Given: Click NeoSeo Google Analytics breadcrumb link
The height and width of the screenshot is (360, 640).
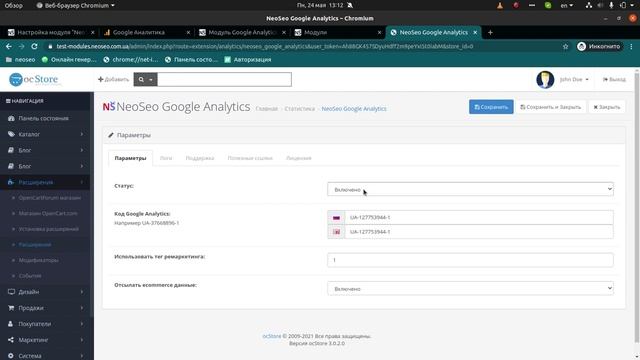Looking at the screenshot, I should click(354, 109).
